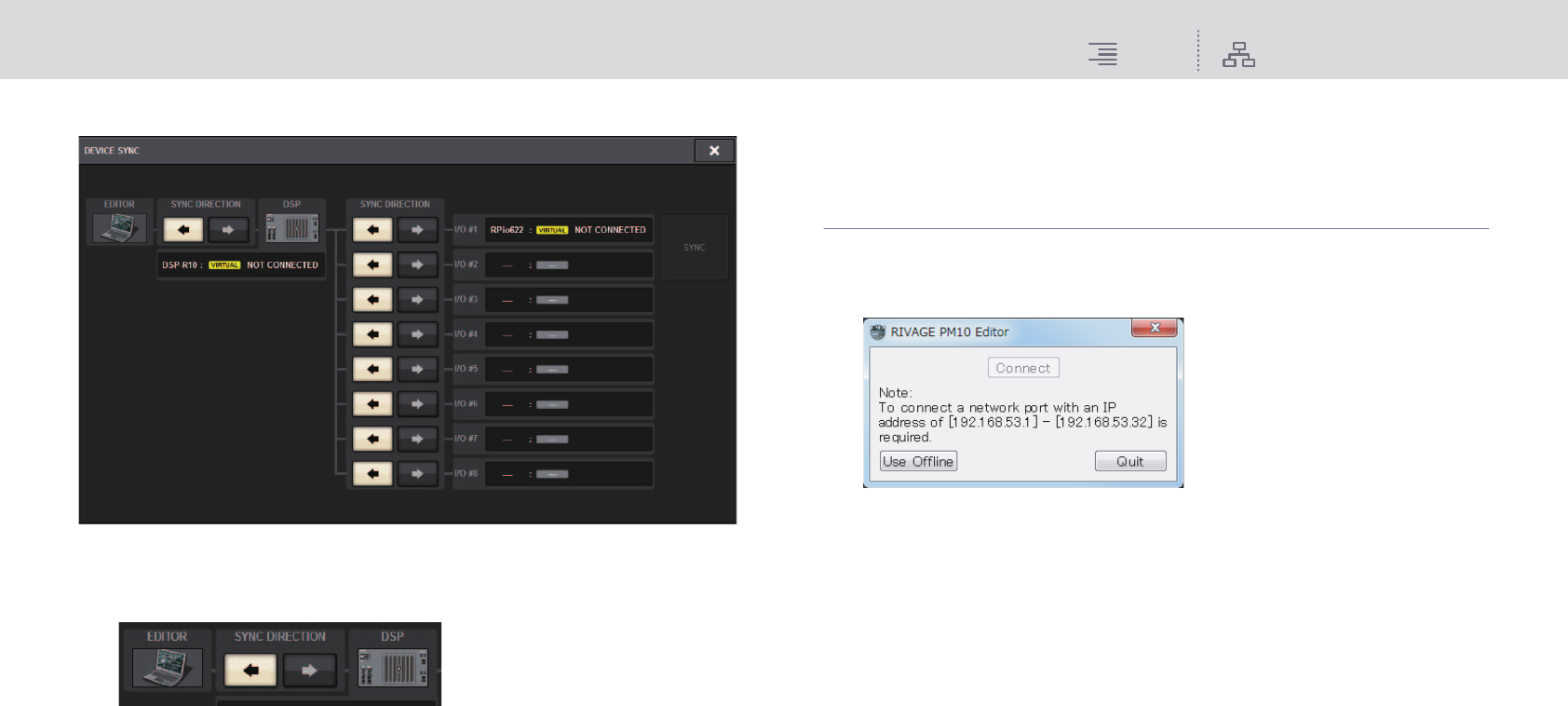This screenshot has width=1568, height=706.
Task: Click Connect in RIVAGE PM10 Editor dialog
Action: [1023, 368]
